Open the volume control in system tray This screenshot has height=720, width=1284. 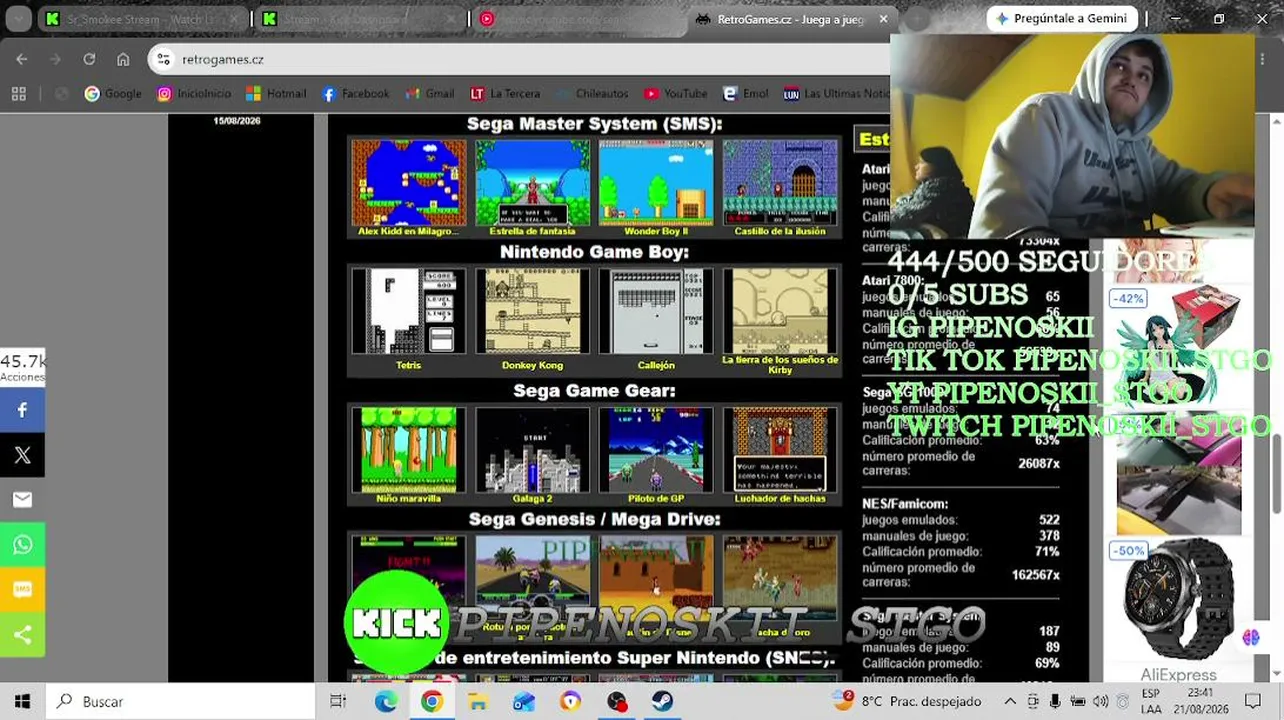click(1100, 701)
